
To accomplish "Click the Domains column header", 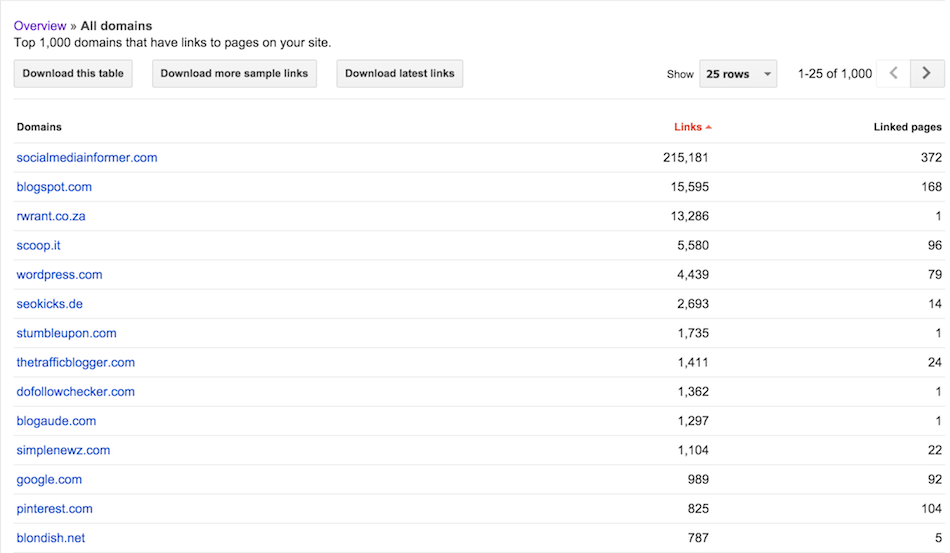I will pyautogui.click(x=39, y=127).
